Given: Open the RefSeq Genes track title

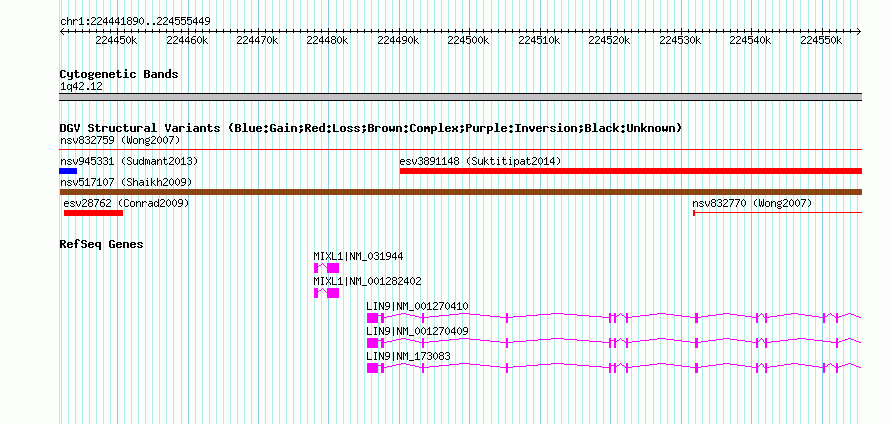Looking at the screenshot, I should pyautogui.click(x=102, y=245).
